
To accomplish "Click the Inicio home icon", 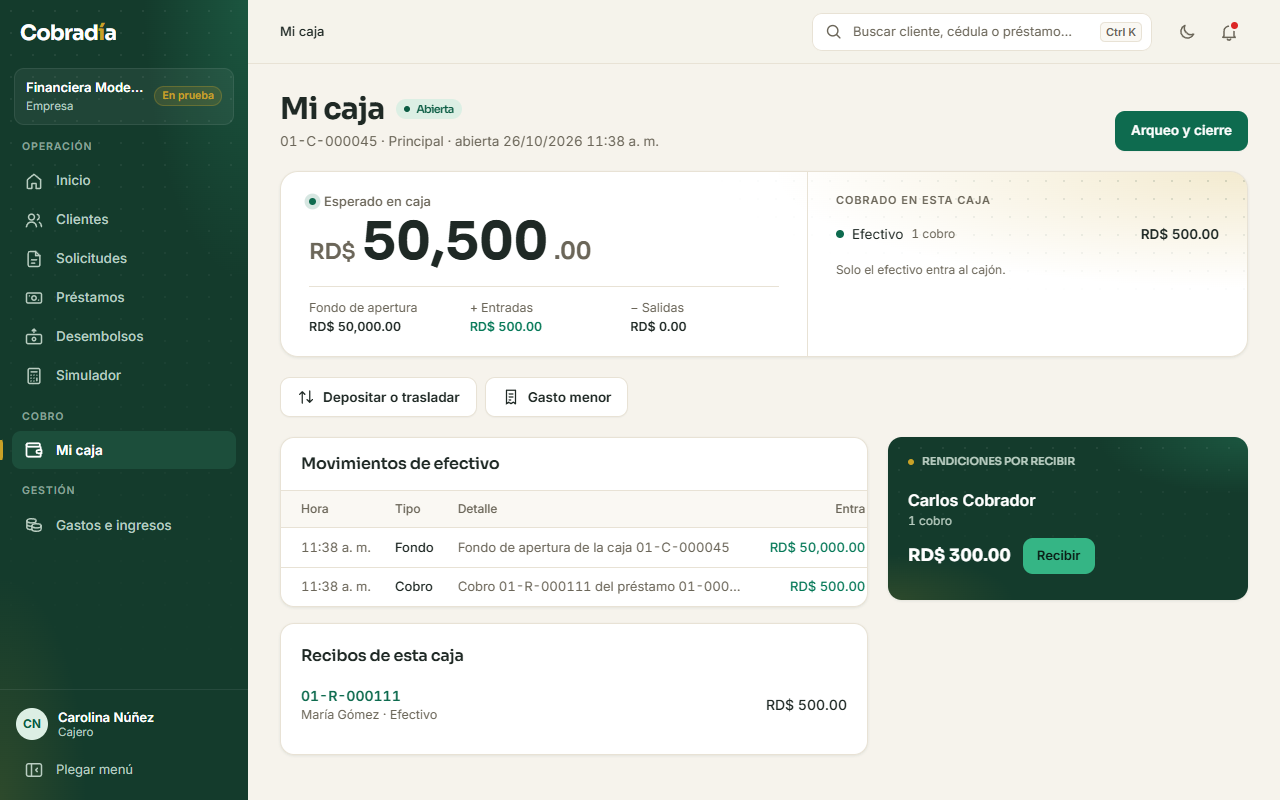I will coord(34,181).
